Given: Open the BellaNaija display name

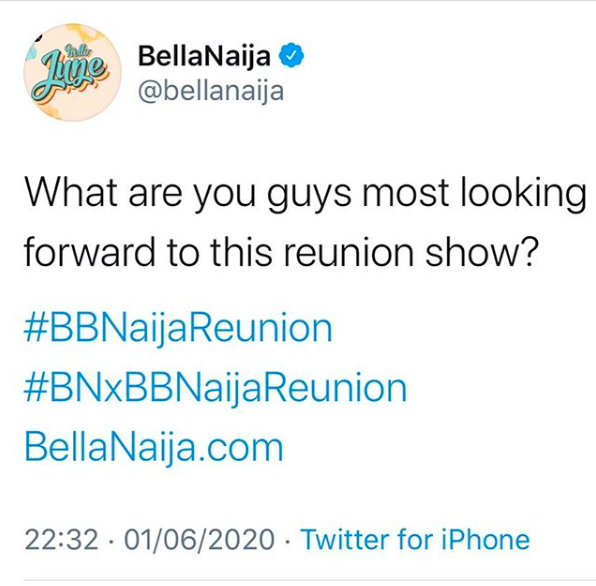Looking at the screenshot, I should point(204,56).
